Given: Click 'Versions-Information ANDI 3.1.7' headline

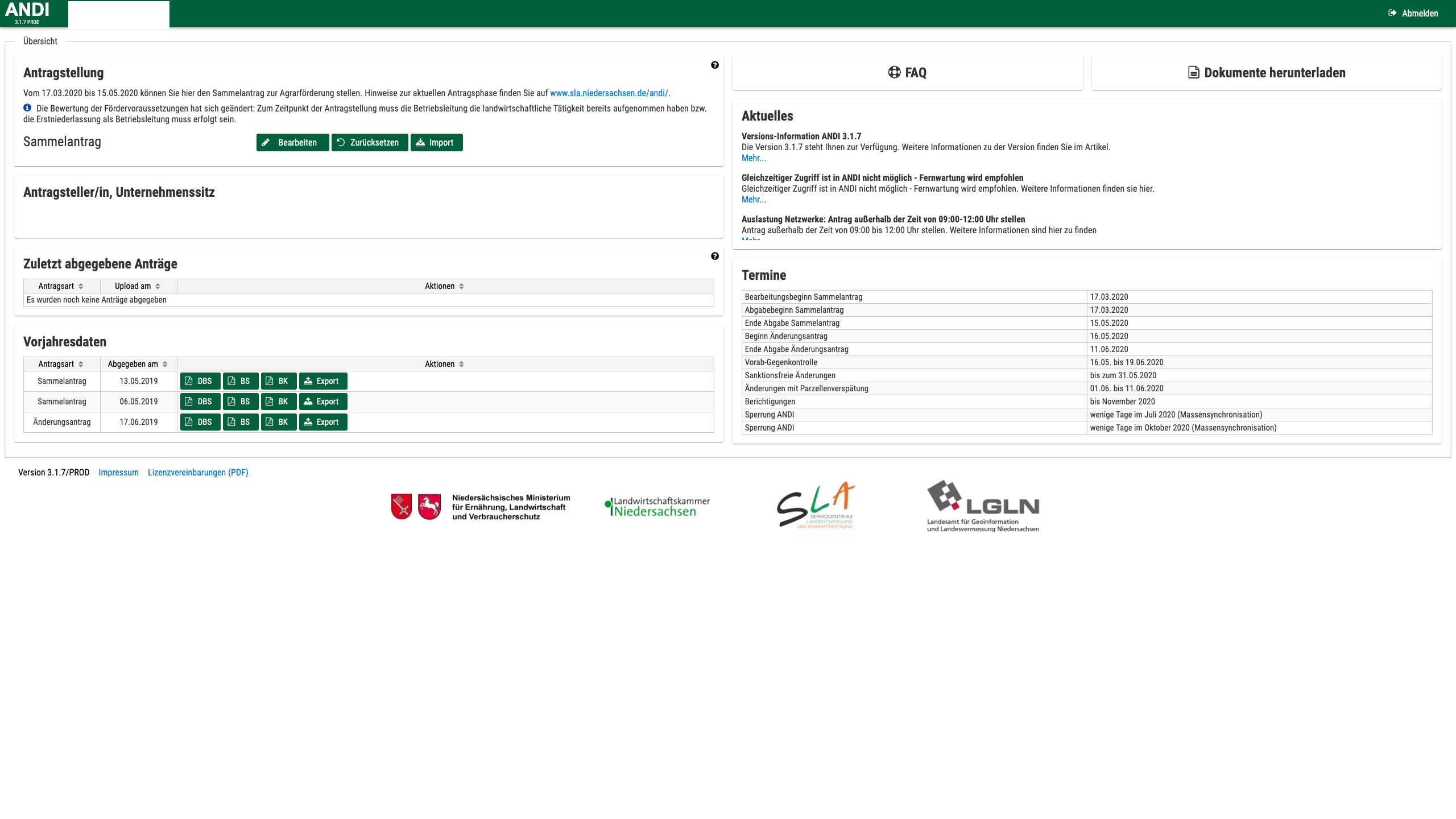Looking at the screenshot, I should click(x=801, y=136).
